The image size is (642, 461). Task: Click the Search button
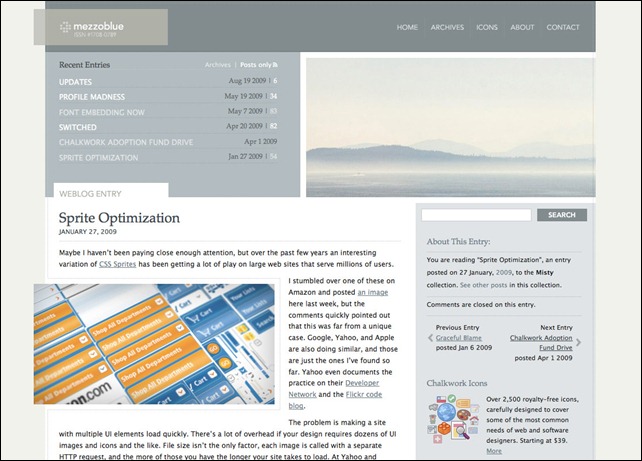[562, 215]
